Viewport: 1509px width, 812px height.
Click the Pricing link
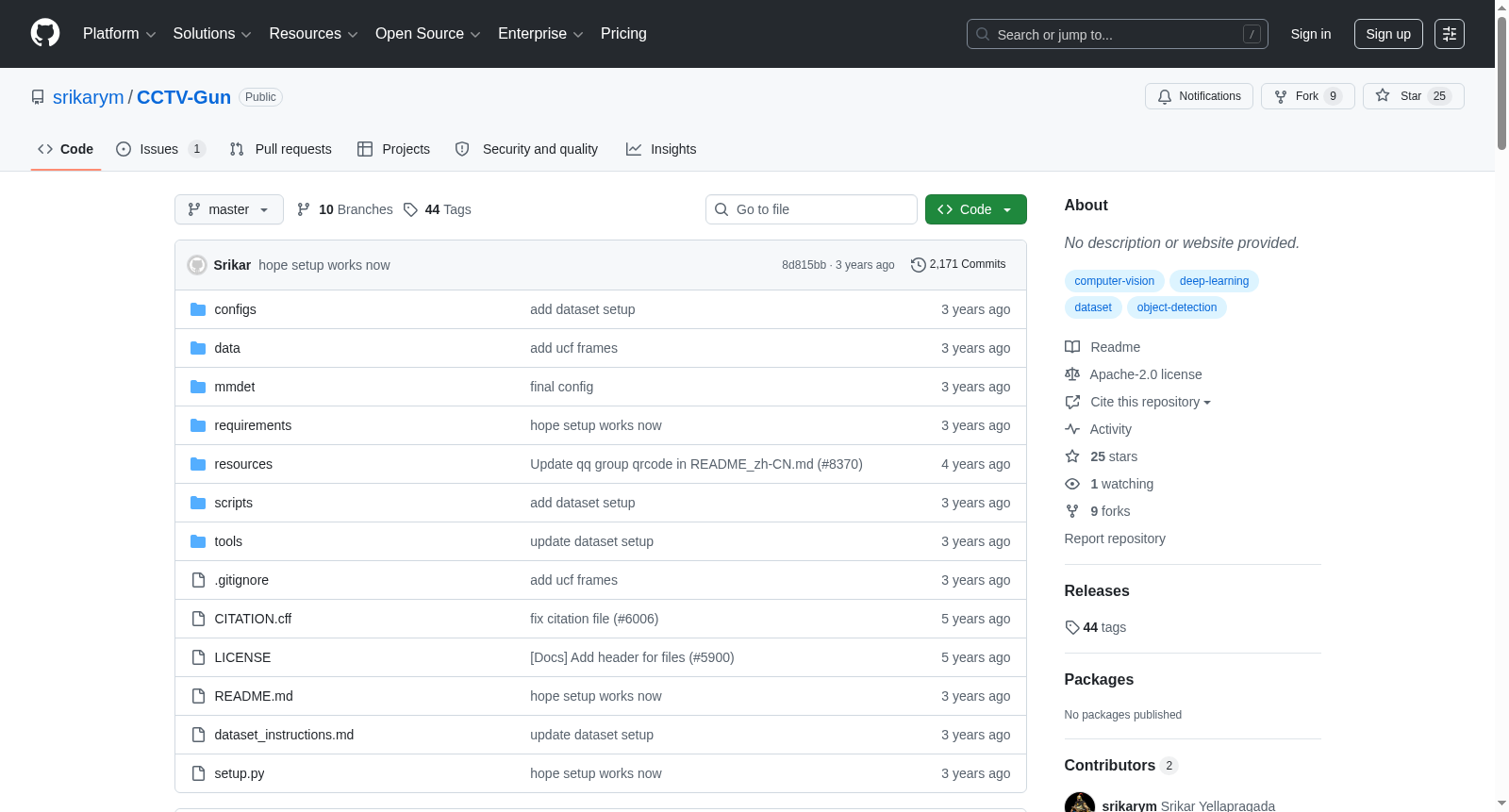pyautogui.click(x=623, y=34)
